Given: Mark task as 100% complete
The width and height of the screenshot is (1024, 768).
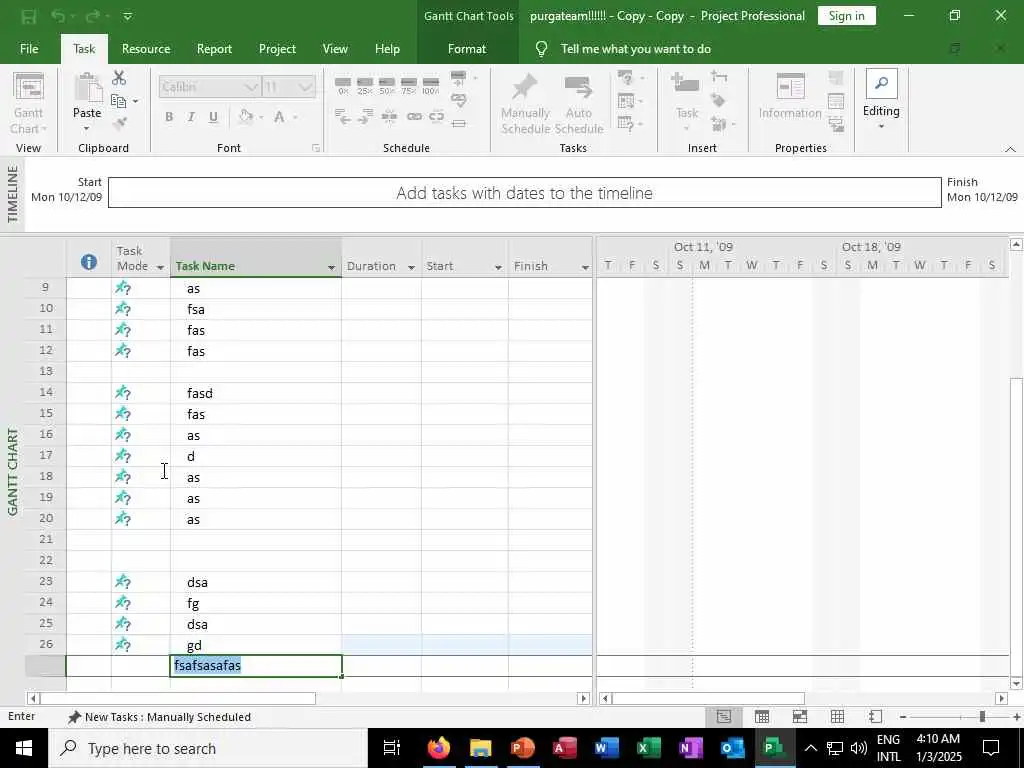Looking at the screenshot, I should click(431, 86).
